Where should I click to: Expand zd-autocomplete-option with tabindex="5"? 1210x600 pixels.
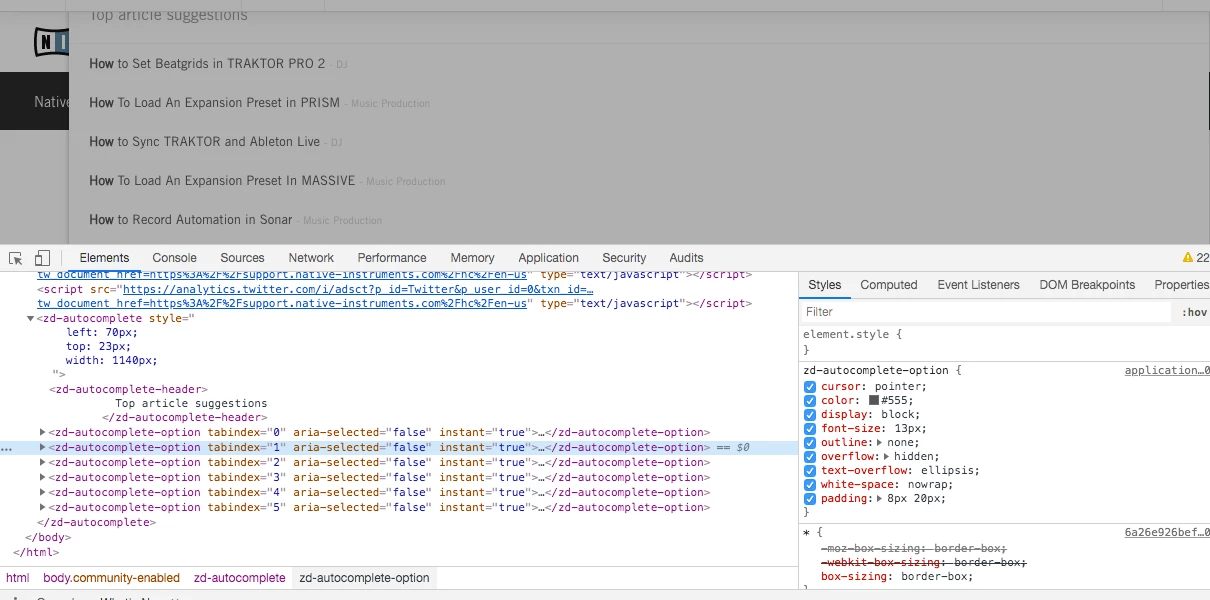click(42, 507)
